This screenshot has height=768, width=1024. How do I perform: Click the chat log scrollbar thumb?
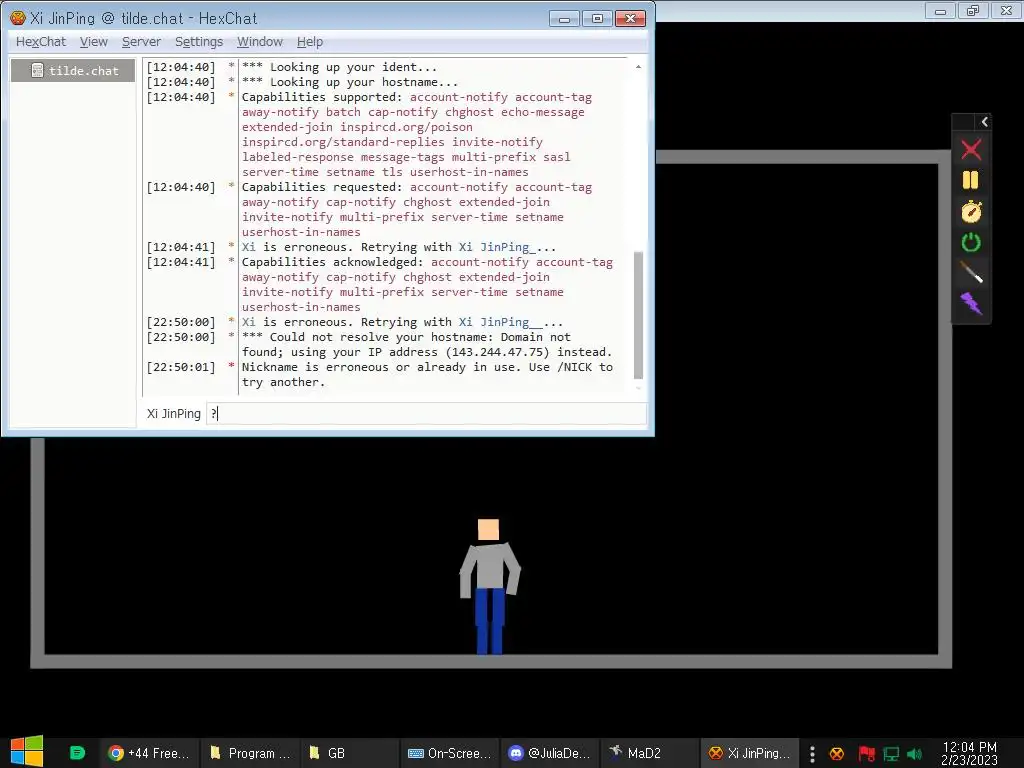tap(638, 315)
